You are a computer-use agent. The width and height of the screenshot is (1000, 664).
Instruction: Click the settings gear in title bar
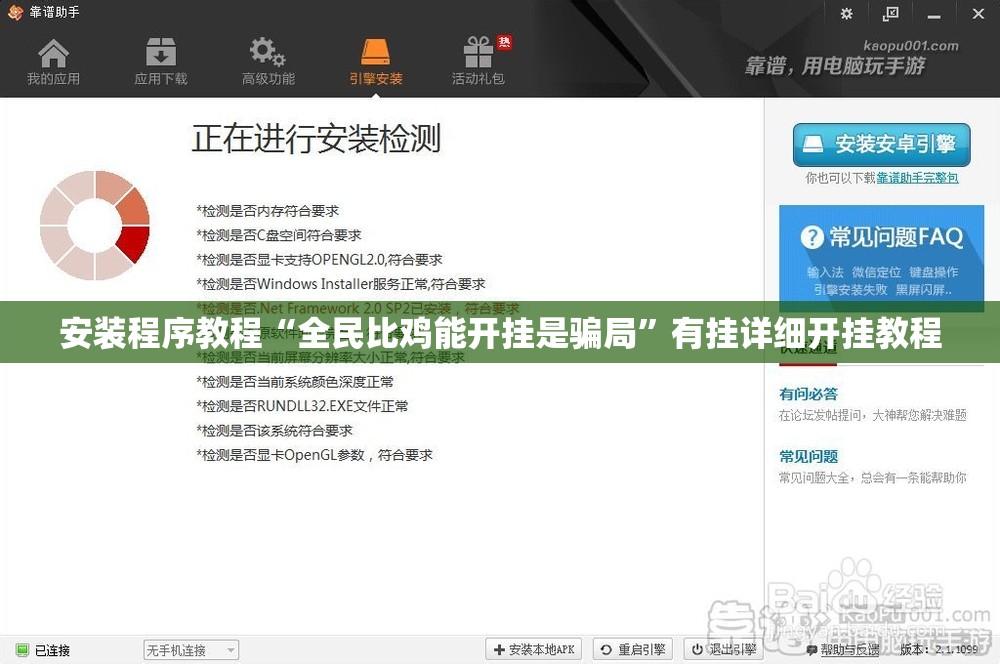tap(846, 13)
